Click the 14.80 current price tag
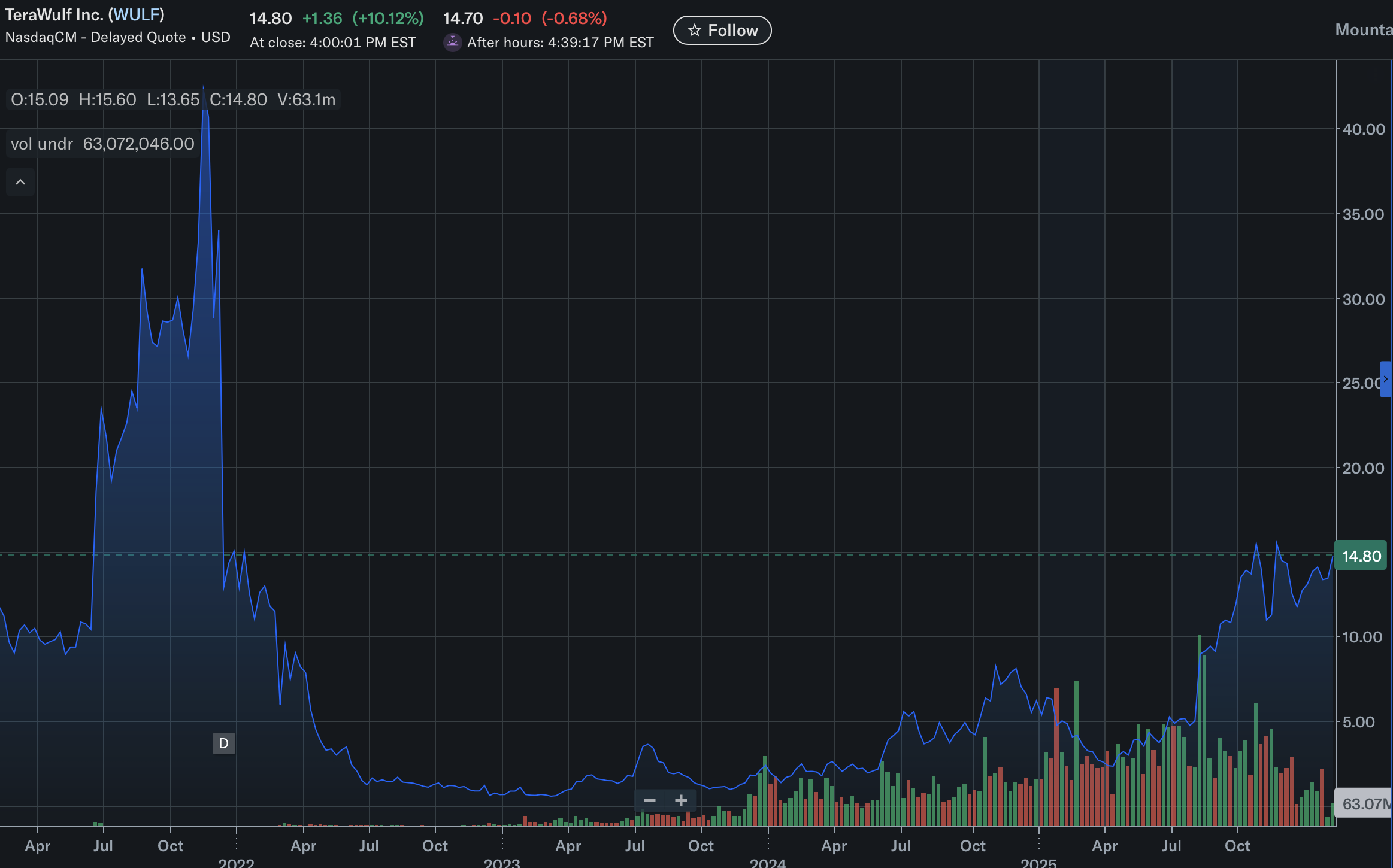This screenshot has height=868, width=1393. (1361, 556)
